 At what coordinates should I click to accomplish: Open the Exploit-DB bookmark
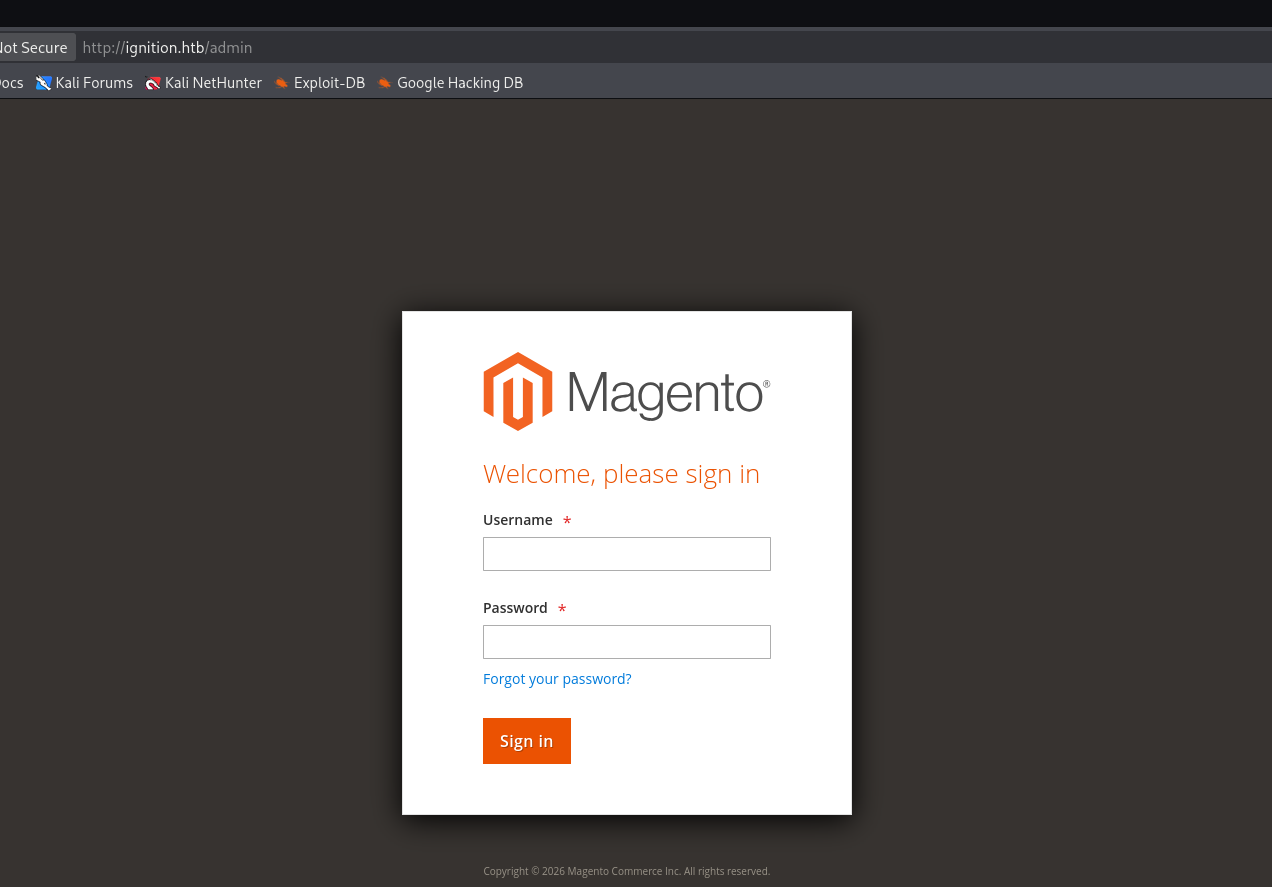(x=328, y=83)
